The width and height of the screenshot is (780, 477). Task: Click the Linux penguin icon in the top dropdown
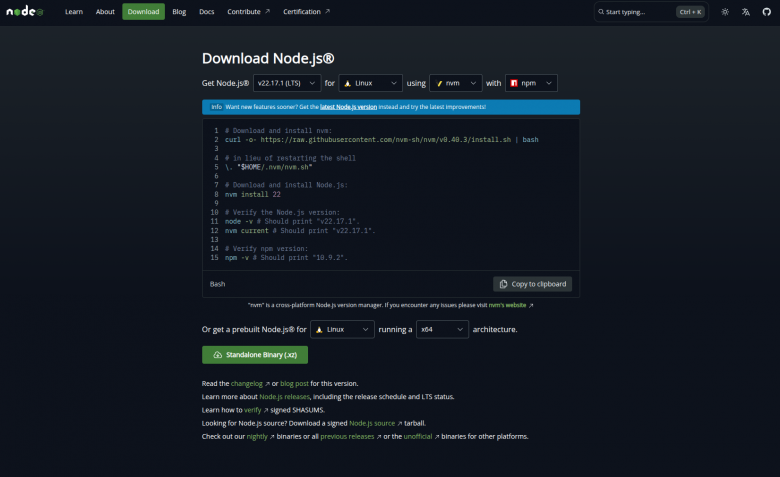click(x=348, y=84)
